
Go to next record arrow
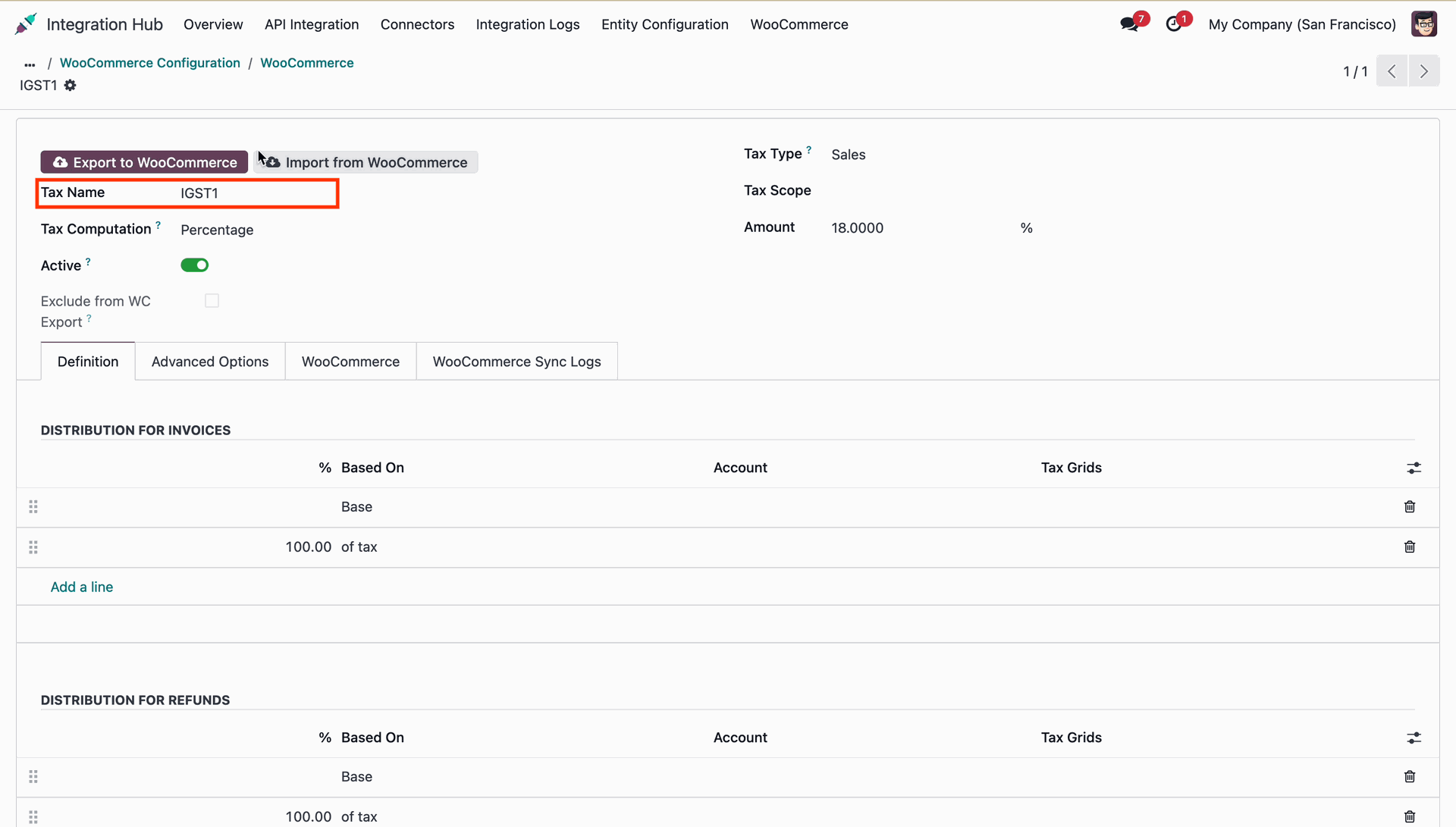(x=1424, y=71)
